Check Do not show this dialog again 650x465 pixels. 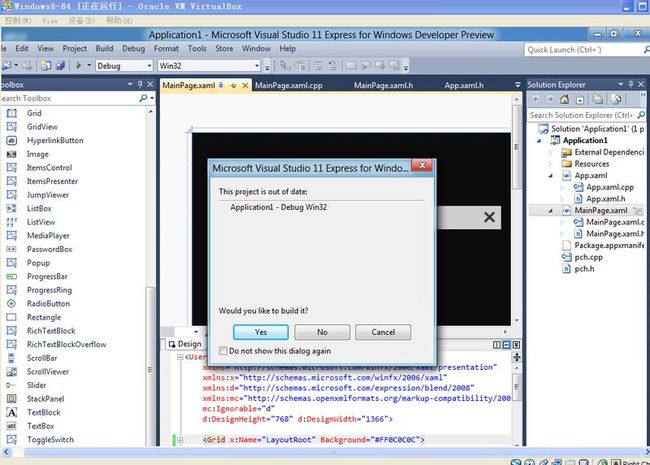tap(223, 351)
